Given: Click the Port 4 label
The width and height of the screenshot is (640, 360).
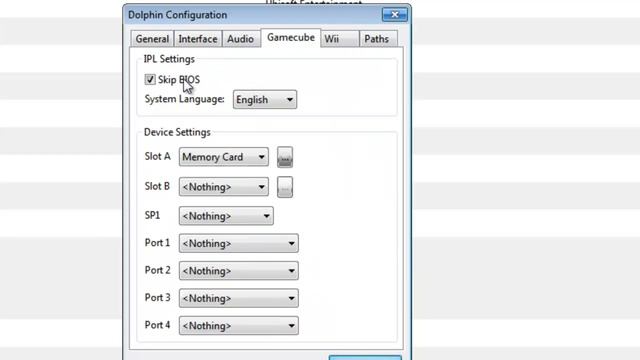Looking at the screenshot, I should 158,325.
